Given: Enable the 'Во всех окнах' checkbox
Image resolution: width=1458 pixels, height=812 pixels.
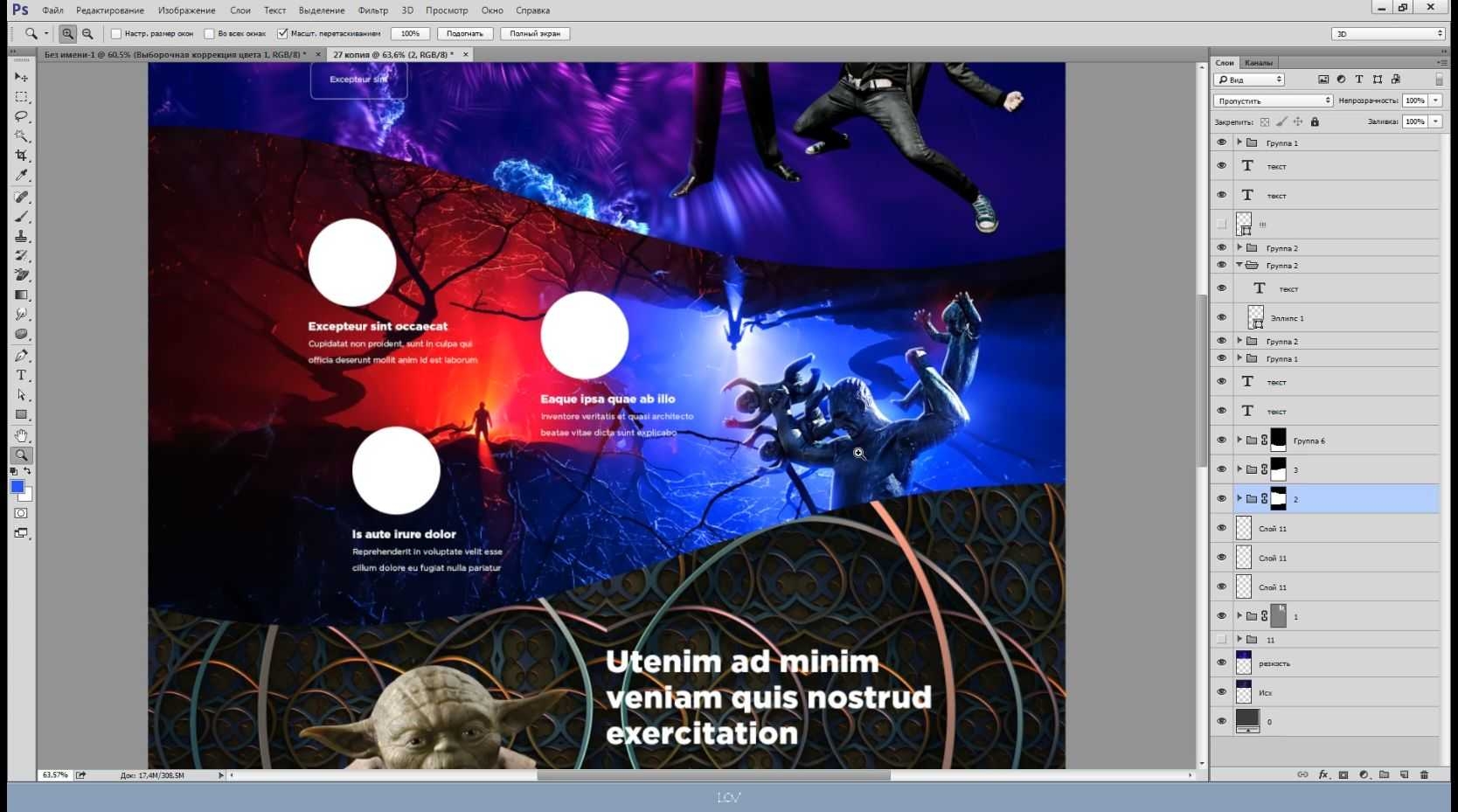Looking at the screenshot, I should [x=209, y=34].
